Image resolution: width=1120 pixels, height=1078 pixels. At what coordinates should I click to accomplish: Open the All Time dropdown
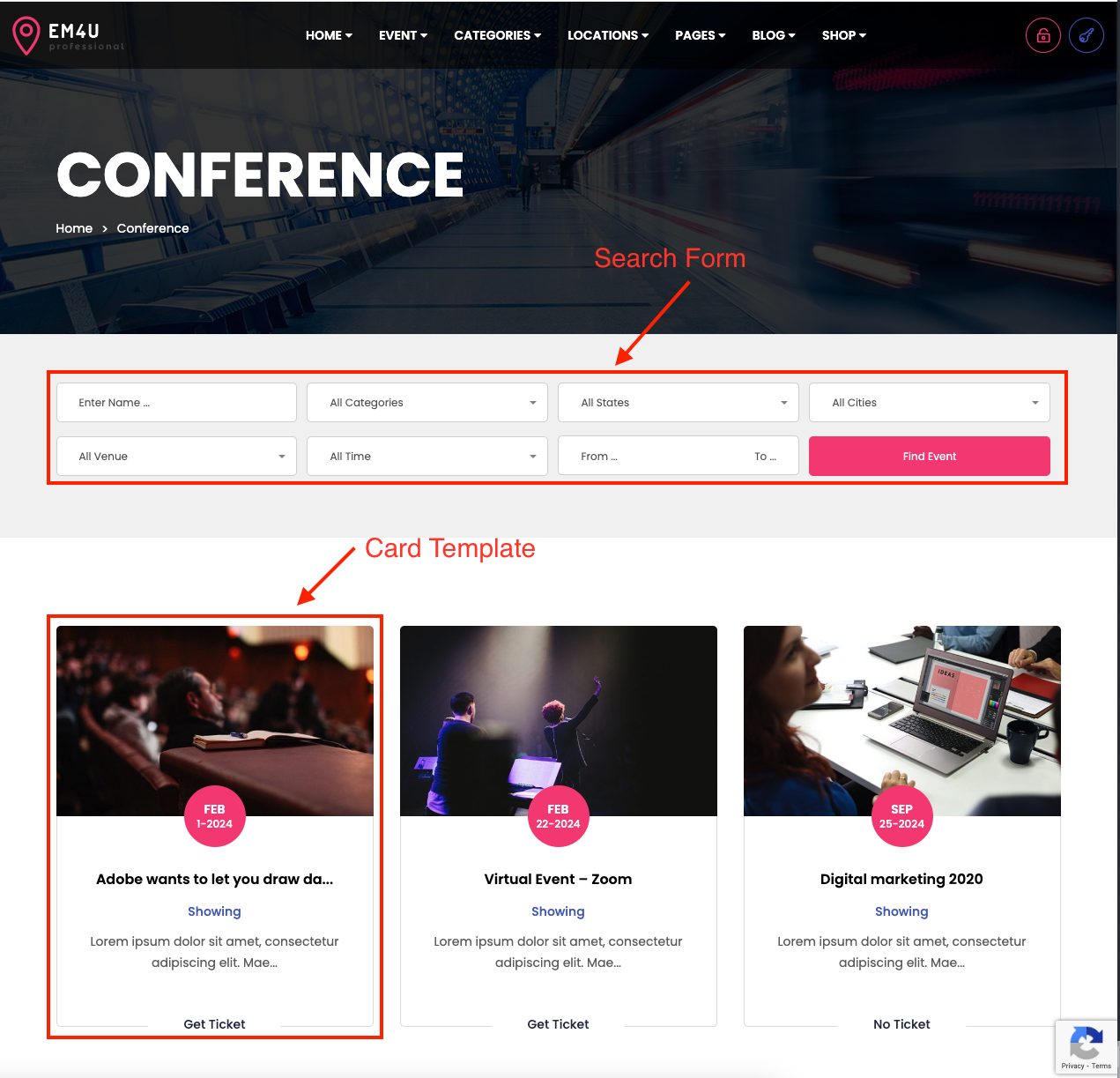pyautogui.click(x=427, y=457)
